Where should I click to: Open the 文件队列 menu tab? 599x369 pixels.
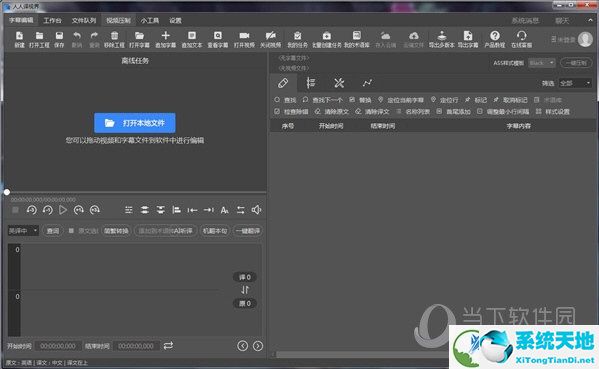pyautogui.click(x=84, y=21)
